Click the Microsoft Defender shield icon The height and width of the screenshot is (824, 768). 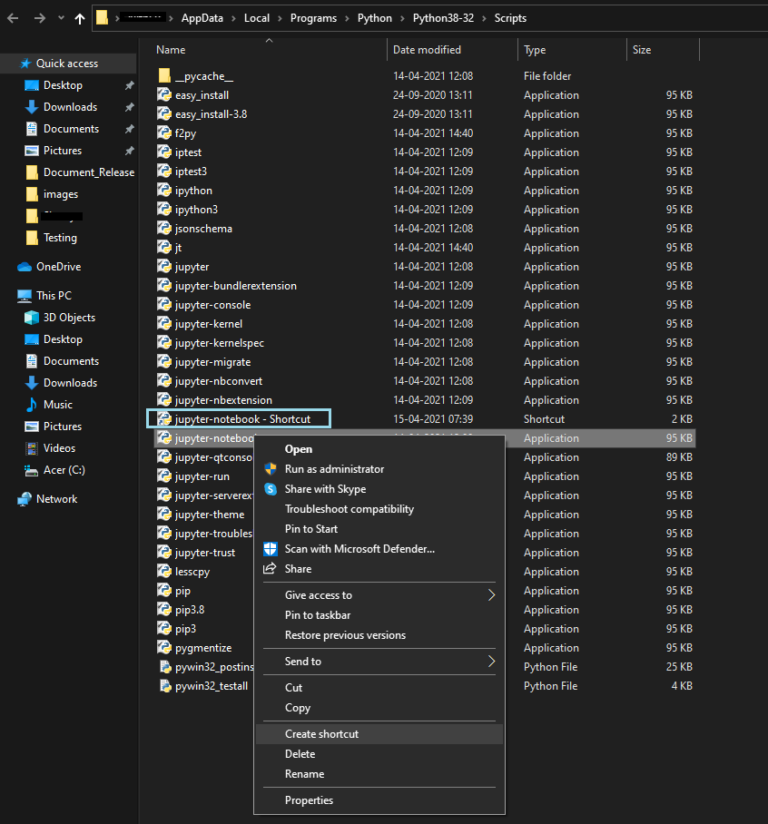[x=270, y=549]
